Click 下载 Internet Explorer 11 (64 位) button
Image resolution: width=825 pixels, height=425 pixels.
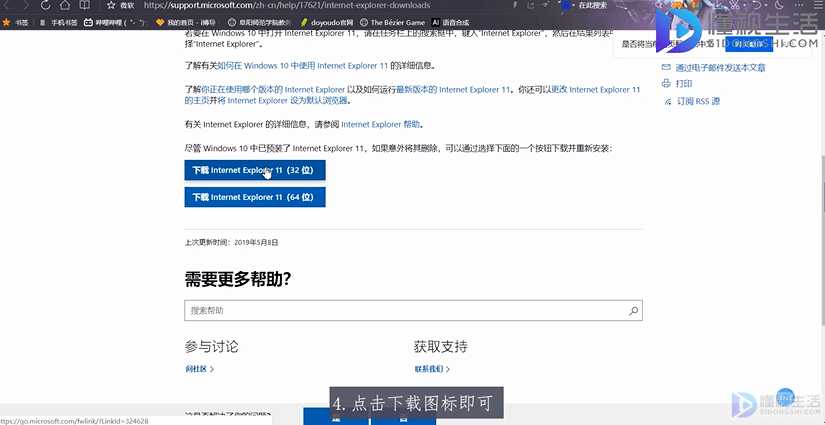[255, 197]
